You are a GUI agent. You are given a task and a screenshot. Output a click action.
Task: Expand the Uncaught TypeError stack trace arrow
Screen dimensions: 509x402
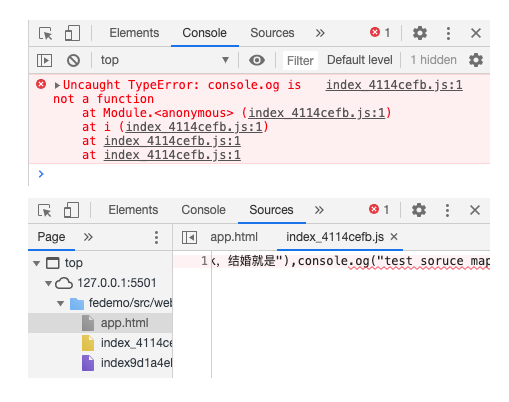pyautogui.click(x=57, y=85)
